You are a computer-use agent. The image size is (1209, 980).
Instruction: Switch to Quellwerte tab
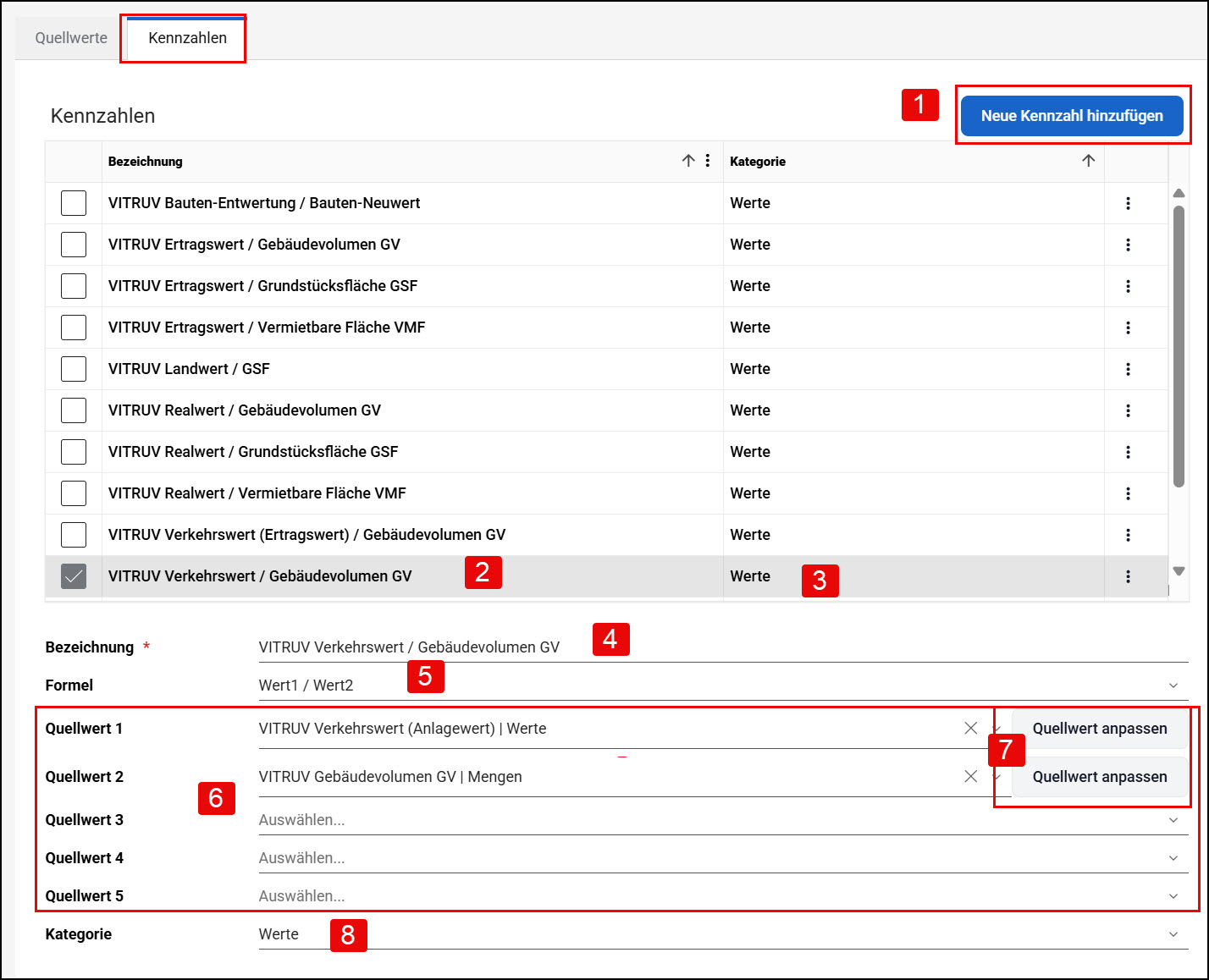[x=71, y=38]
